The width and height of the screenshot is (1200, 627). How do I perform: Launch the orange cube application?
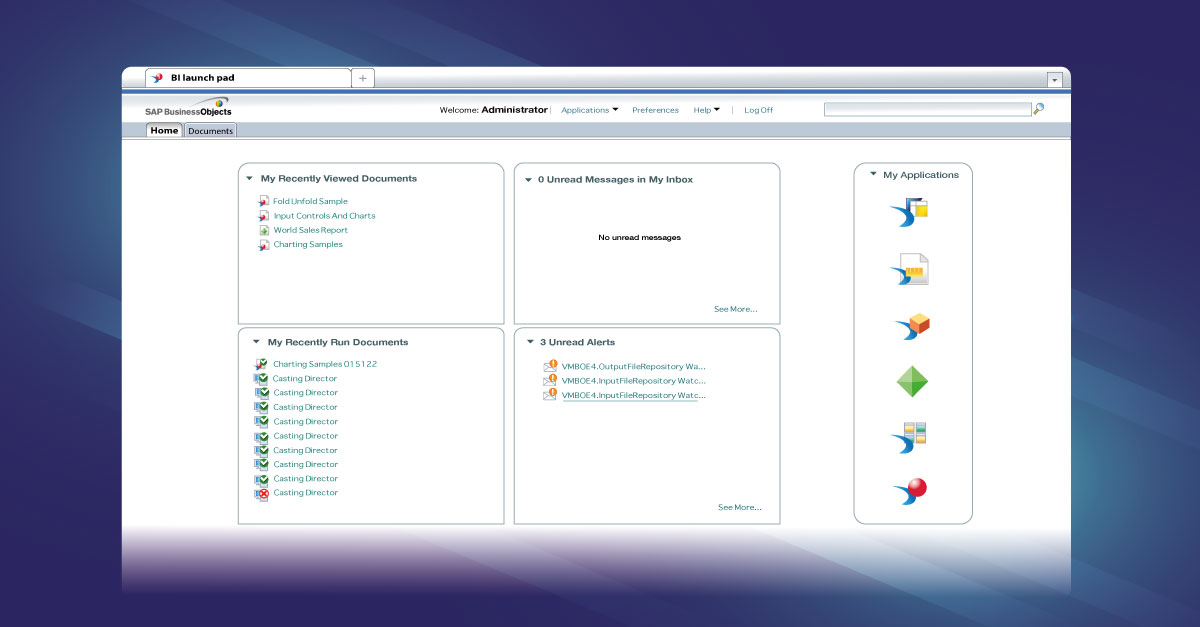[x=911, y=327]
